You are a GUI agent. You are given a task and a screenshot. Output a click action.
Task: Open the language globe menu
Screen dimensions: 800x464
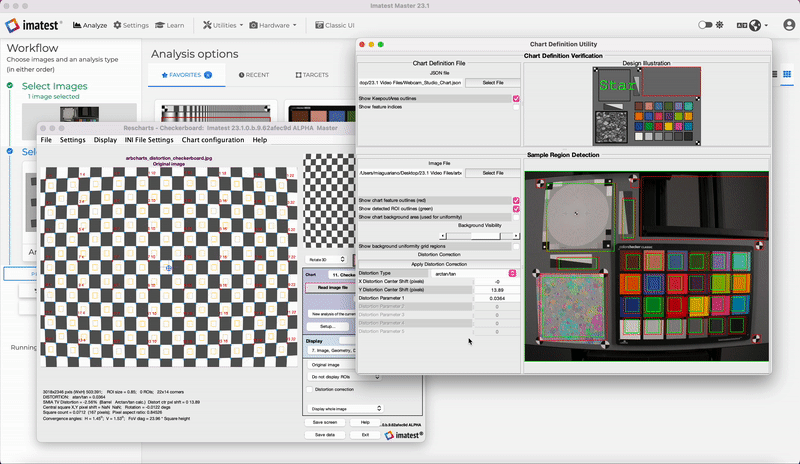[753, 25]
